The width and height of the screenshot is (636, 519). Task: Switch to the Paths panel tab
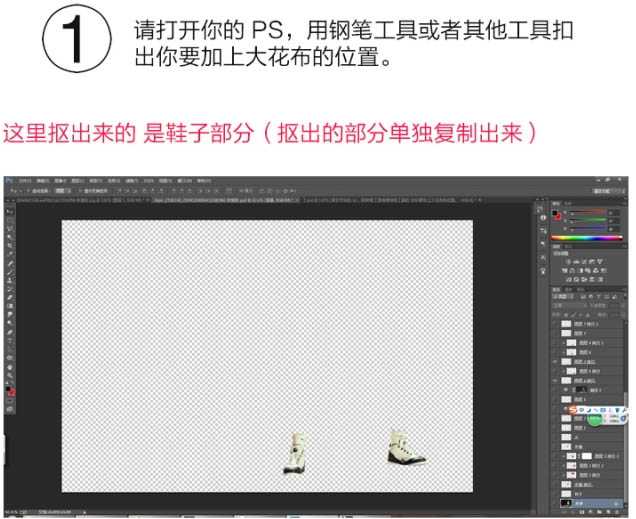581,290
